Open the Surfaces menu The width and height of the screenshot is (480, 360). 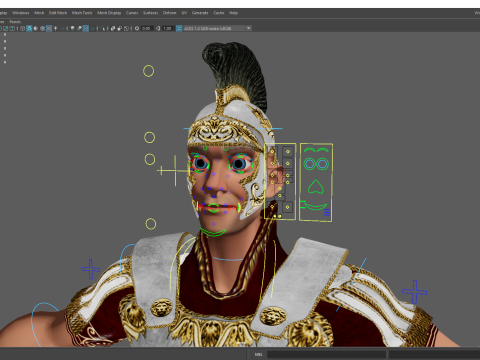click(150, 13)
